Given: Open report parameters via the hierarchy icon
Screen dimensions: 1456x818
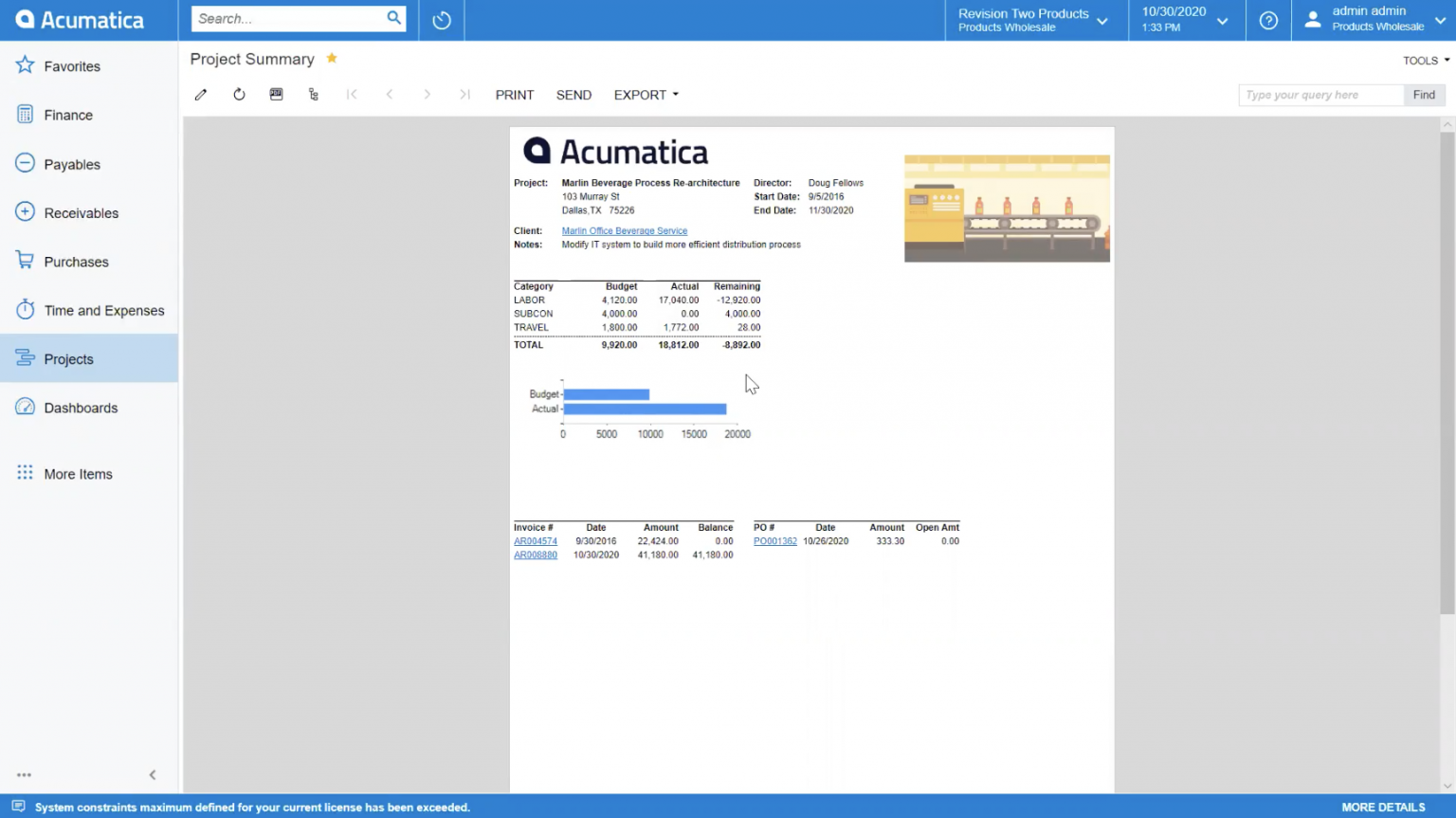Looking at the screenshot, I should click(314, 94).
